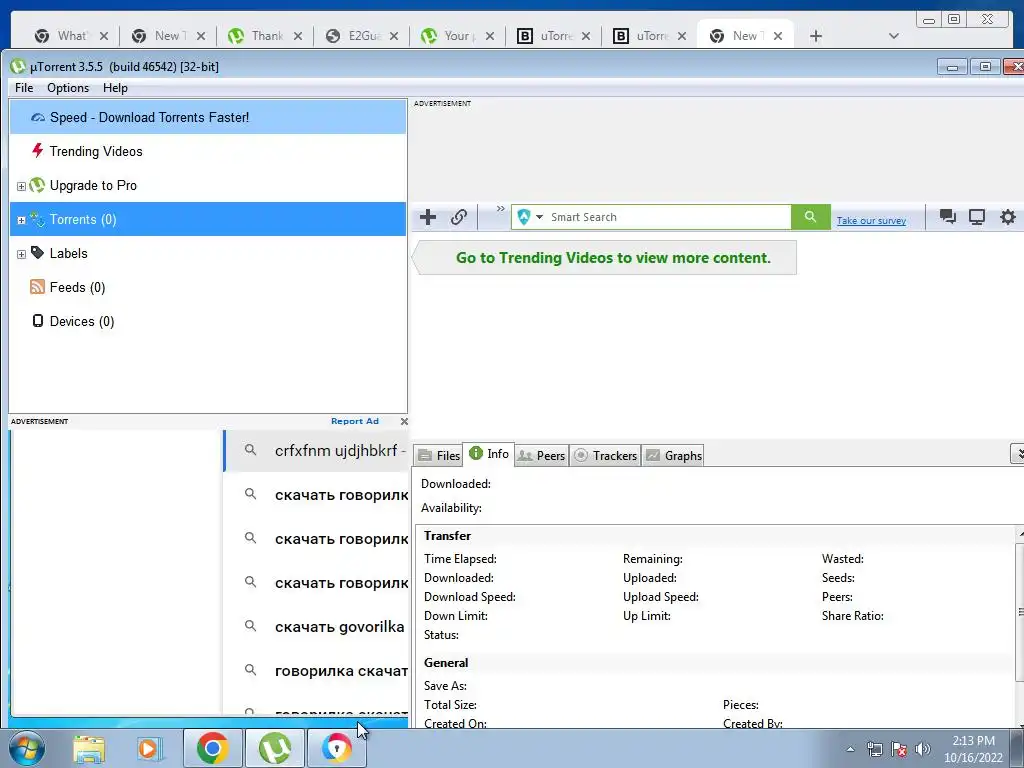Open Google Chrome from the taskbar
Screen dimensions: 1024x768
[212, 748]
